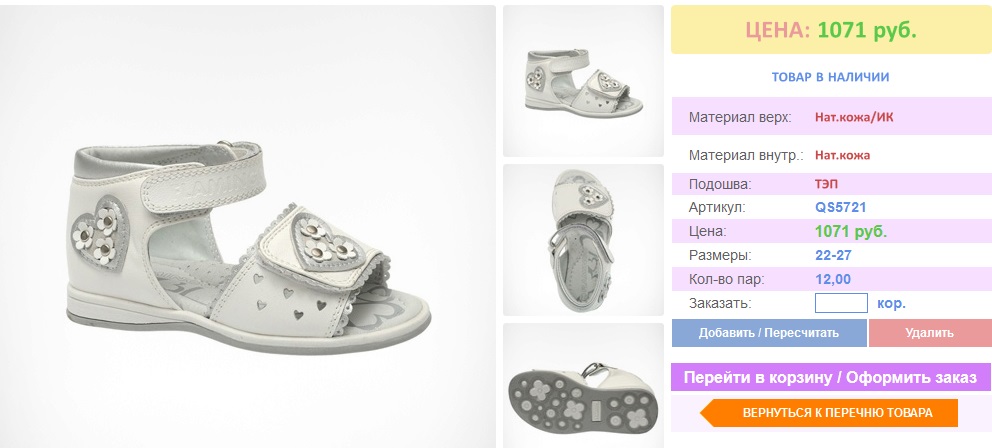The image size is (992, 448).
Task: Click the size range 22-27 value
Action: coord(832,255)
